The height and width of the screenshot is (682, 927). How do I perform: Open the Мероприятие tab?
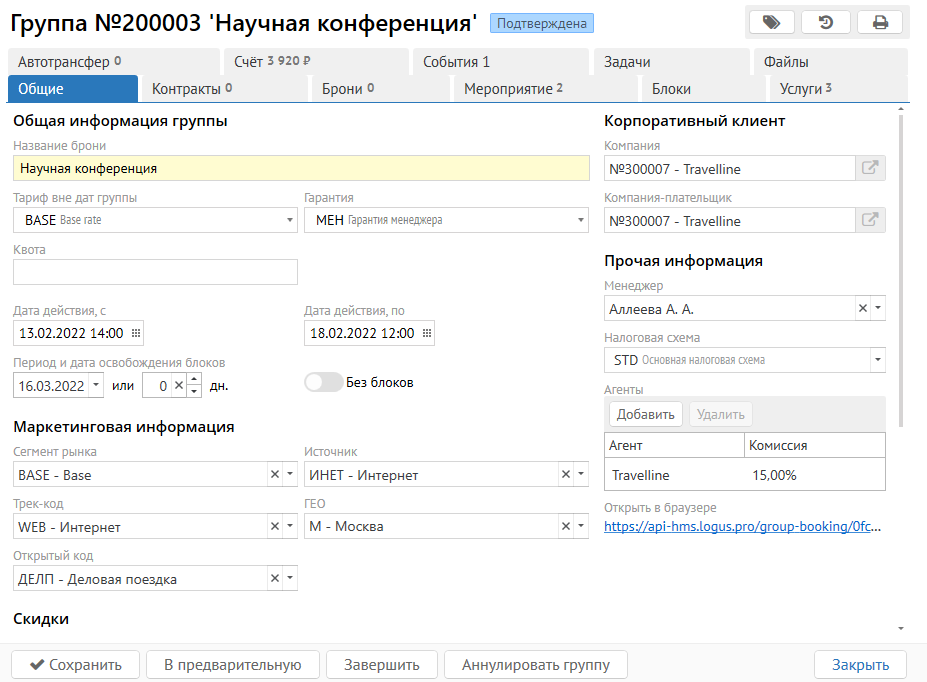pyautogui.click(x=513, y=89)
